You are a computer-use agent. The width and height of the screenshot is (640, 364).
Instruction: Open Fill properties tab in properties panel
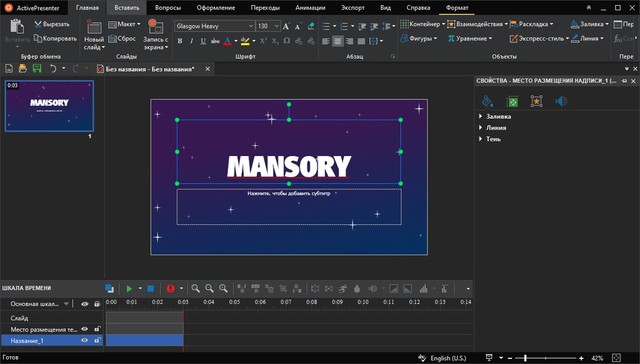pos(488,101)
